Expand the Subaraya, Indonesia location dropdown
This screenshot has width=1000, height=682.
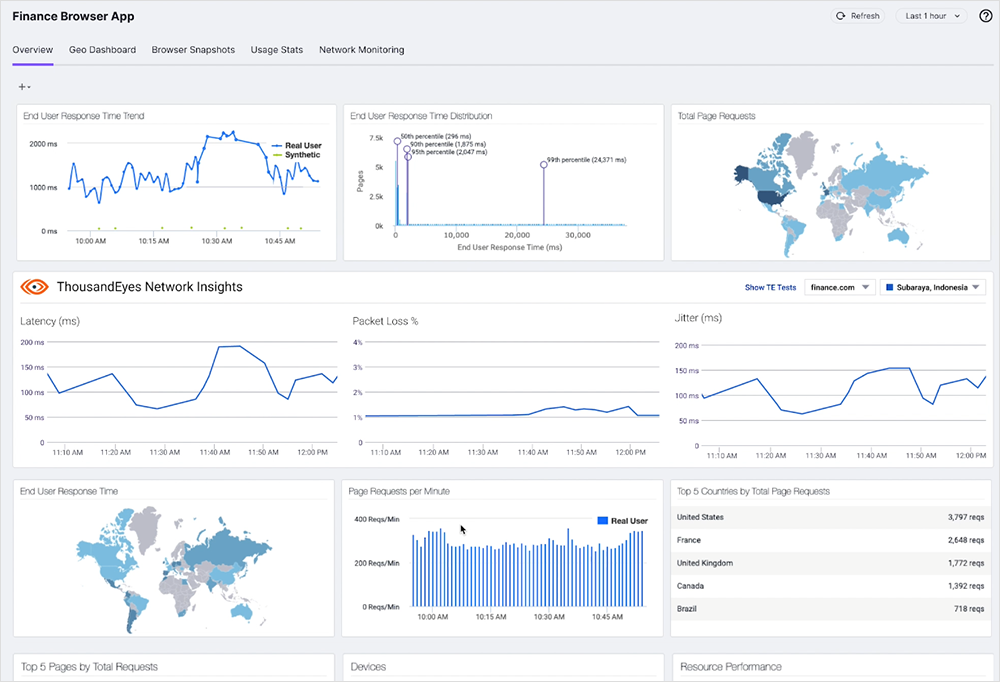[930, 288]
